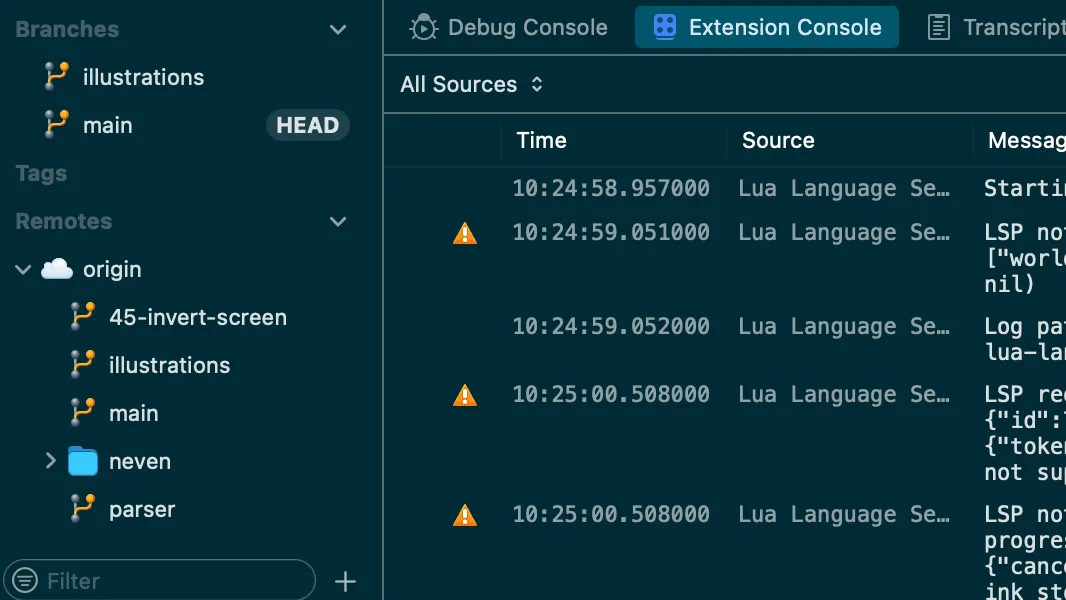Collapse the Branches section
Viewport: 1066px width, 600px height.
click(338, 29)
